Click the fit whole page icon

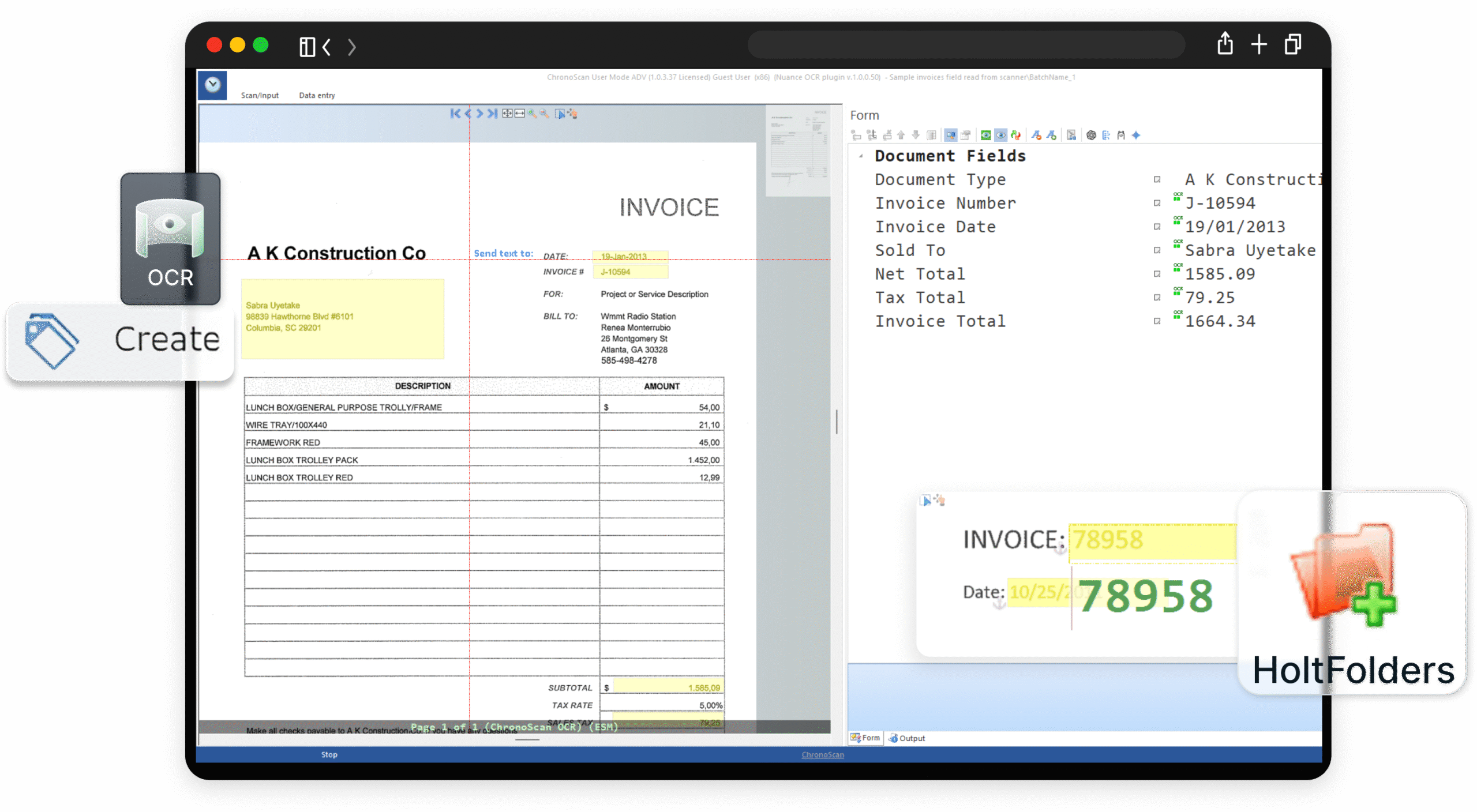(507, 114)
